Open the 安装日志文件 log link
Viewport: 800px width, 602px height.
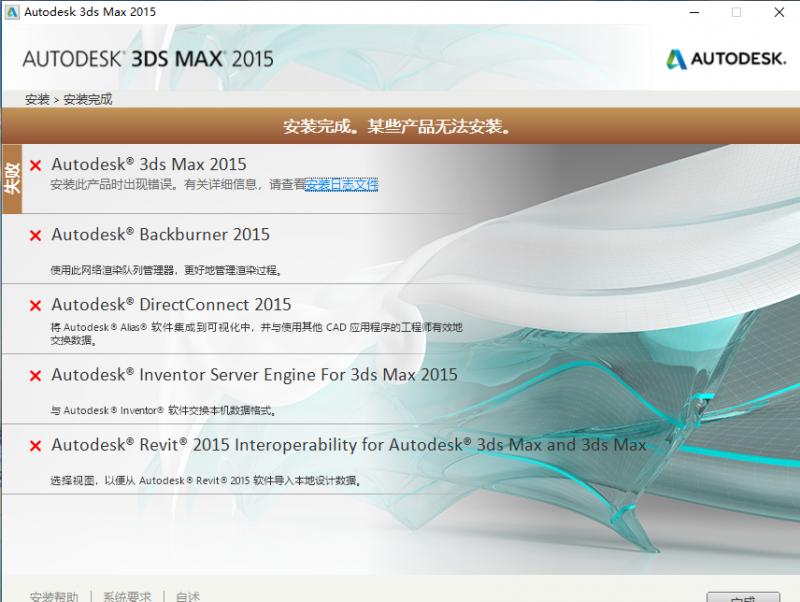coord(341,185)
